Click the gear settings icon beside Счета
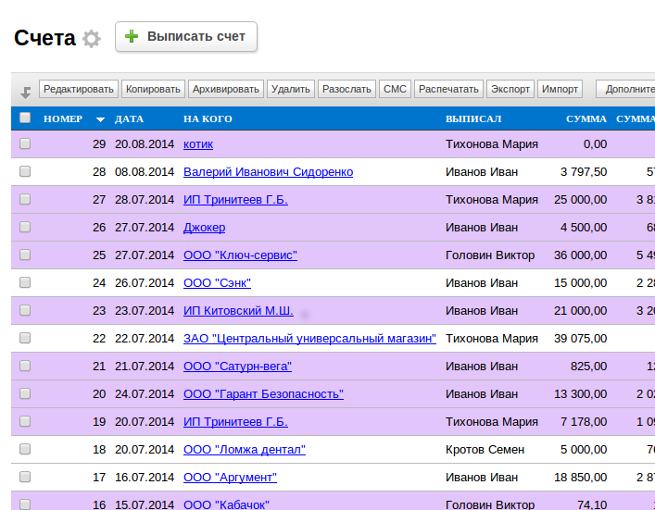 coord(91,39)
